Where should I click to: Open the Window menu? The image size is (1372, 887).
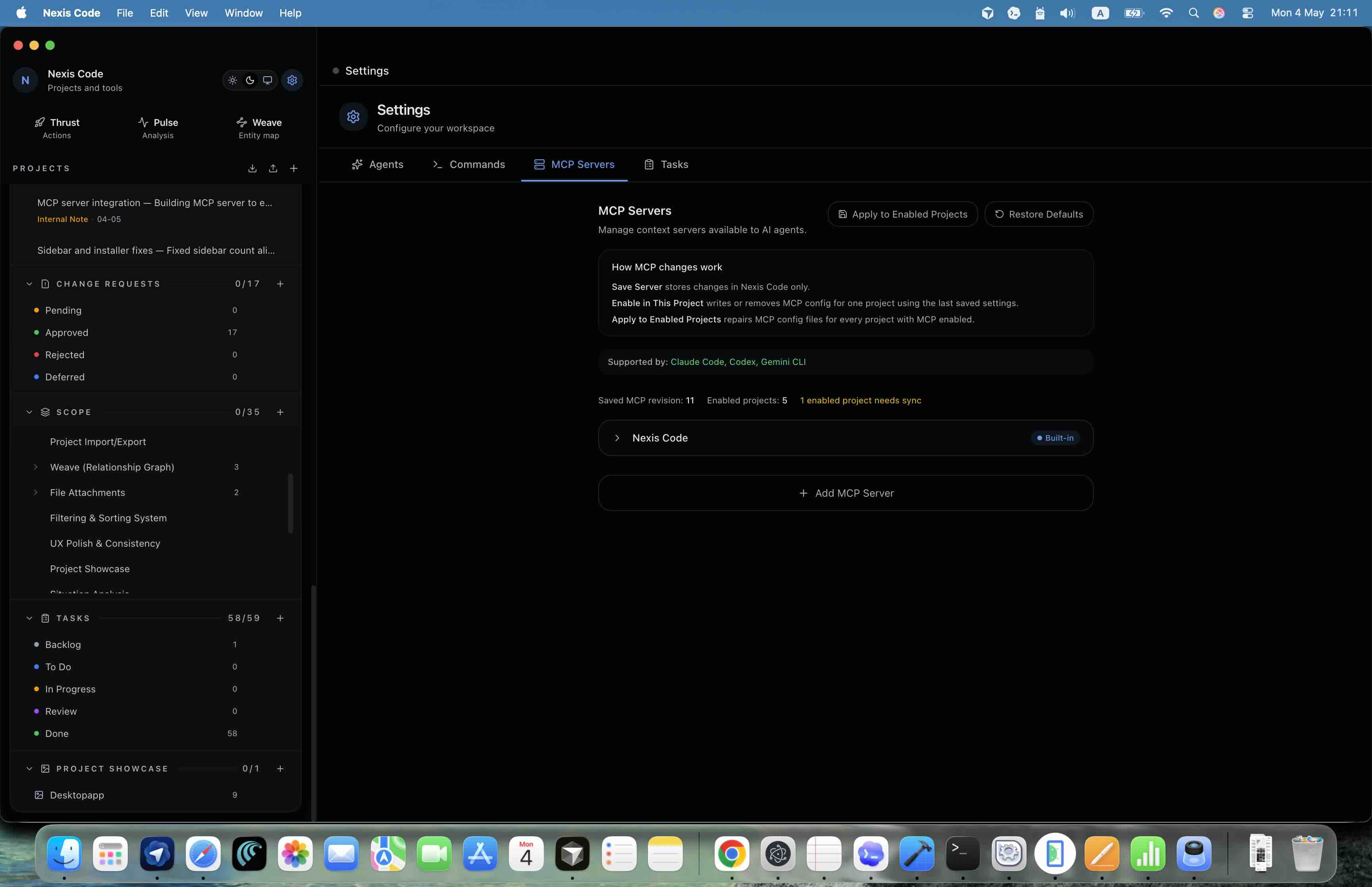pos(243,13)
